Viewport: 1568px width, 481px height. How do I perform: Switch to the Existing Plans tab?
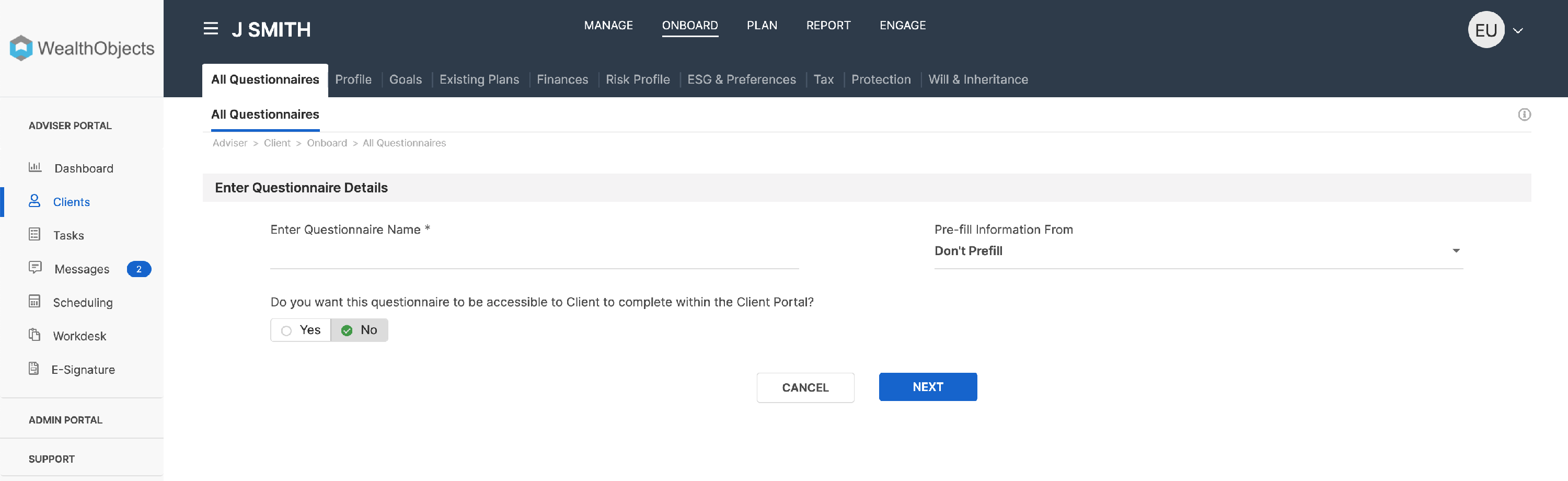coord(479,80)
